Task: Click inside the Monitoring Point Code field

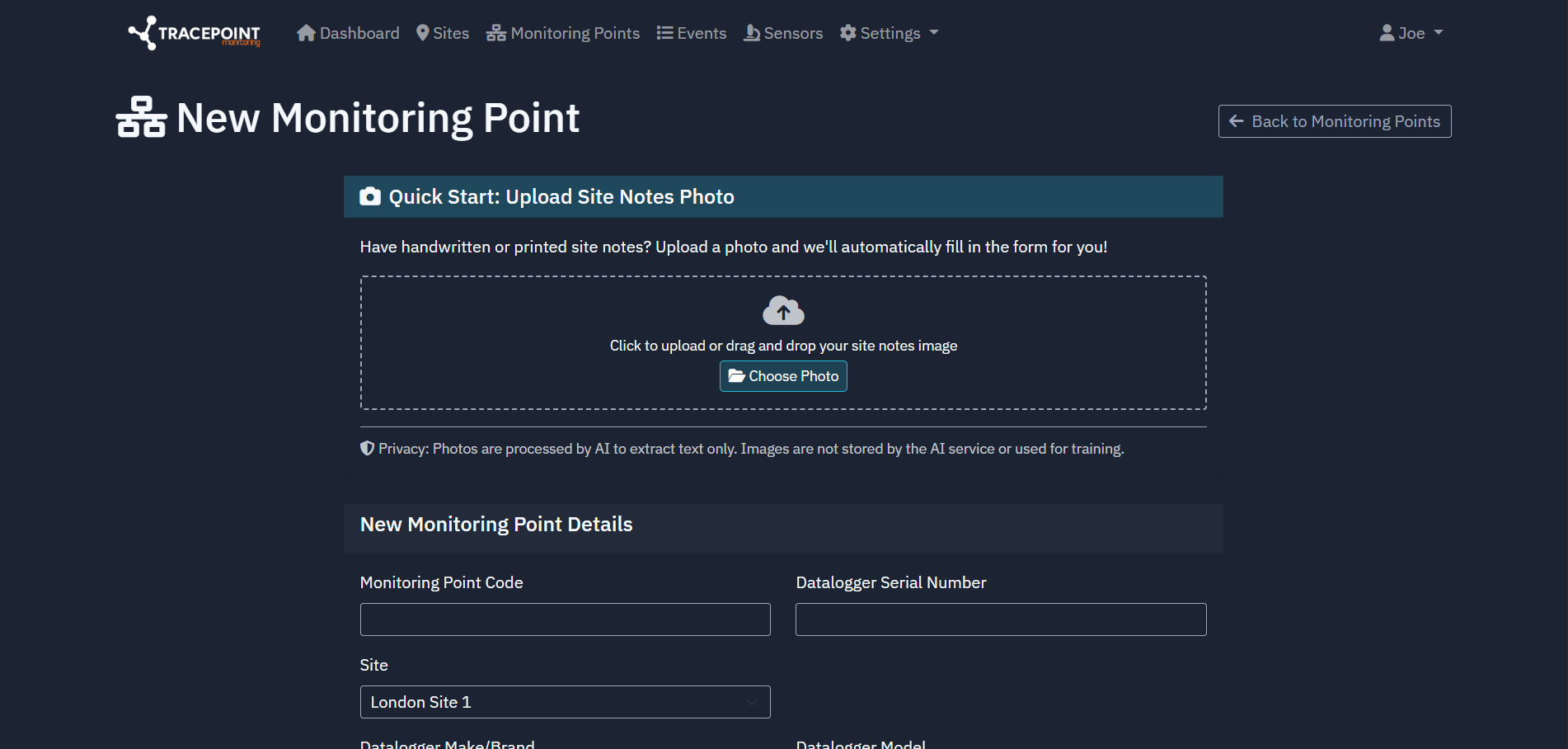Action: (x=564, y=619)
